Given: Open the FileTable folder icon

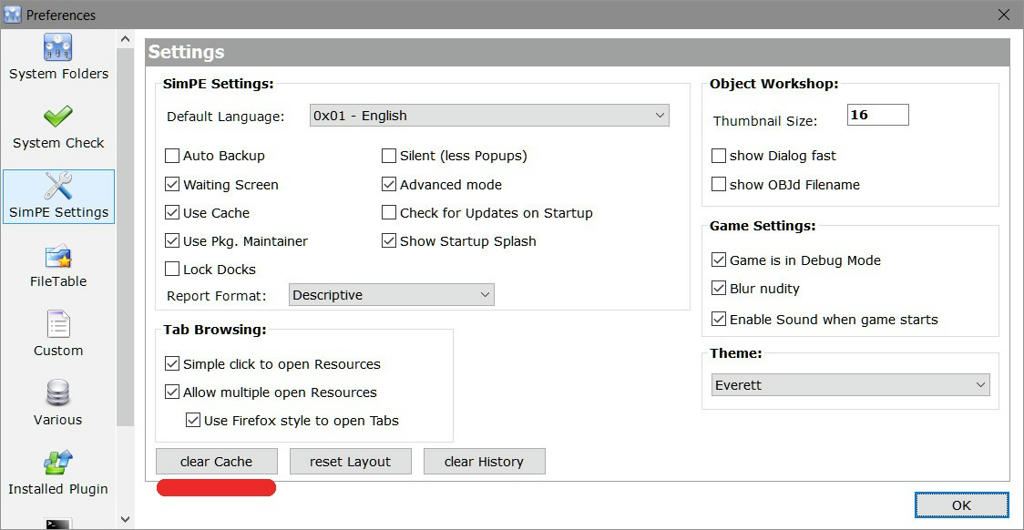Looking at the screenshot, I should click(x=58, y=257).
